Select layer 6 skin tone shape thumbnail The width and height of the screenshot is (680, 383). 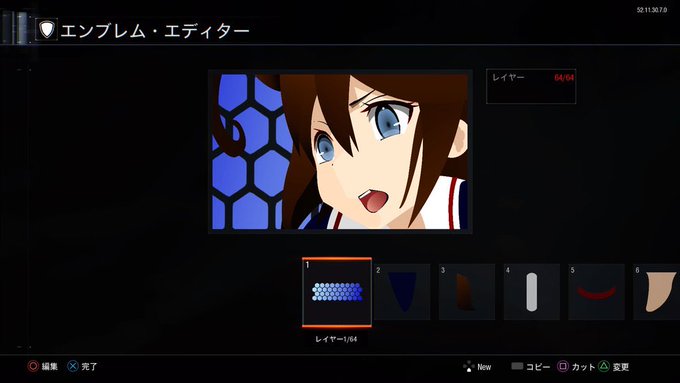[657, 292]
